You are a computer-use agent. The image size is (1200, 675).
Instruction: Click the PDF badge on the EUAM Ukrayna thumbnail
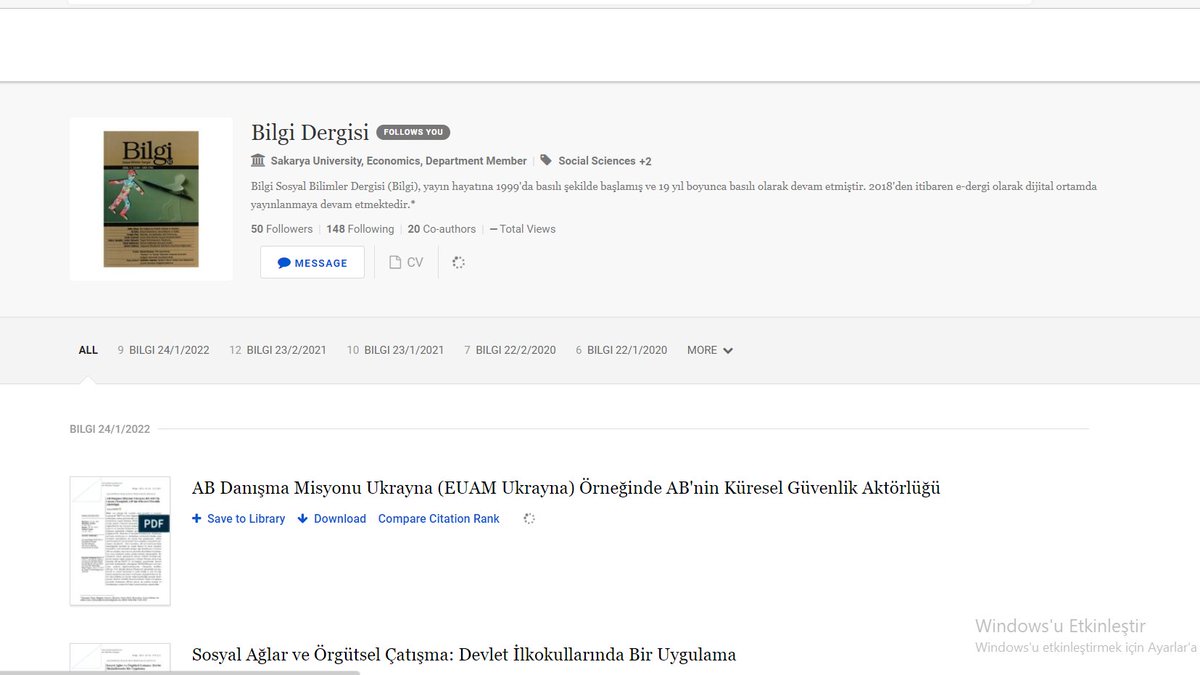pyautogui.click(x=153, y=523)
